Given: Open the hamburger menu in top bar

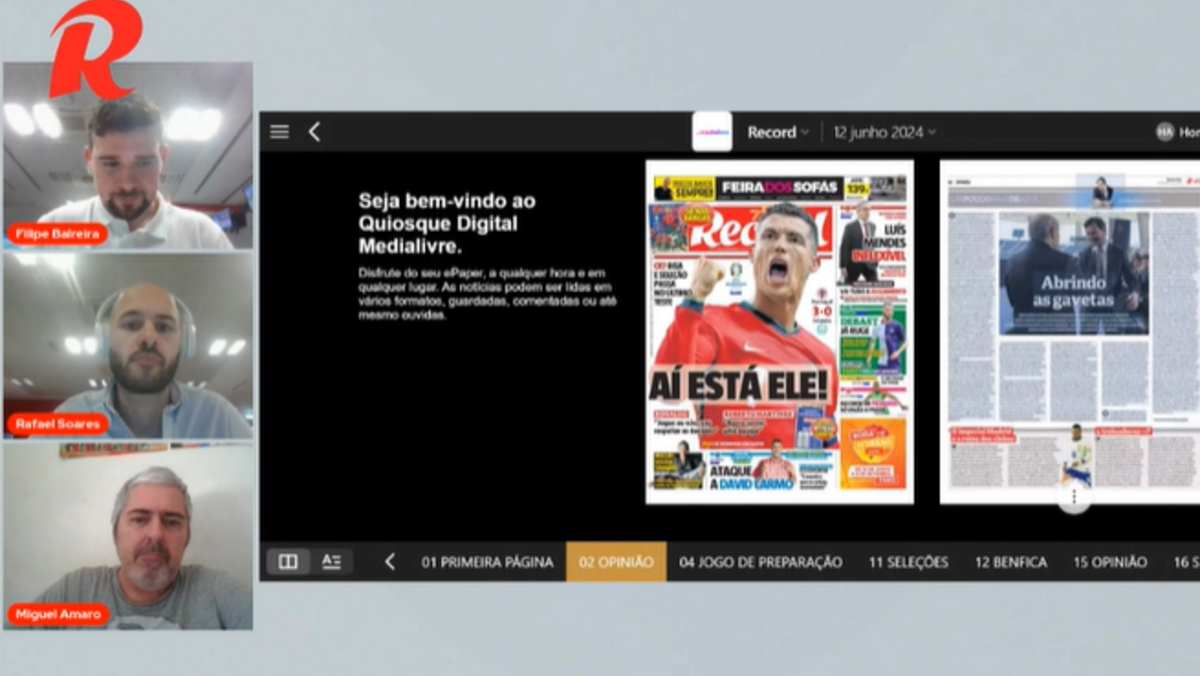Looking at the screenshot, I should coord(280,132).
